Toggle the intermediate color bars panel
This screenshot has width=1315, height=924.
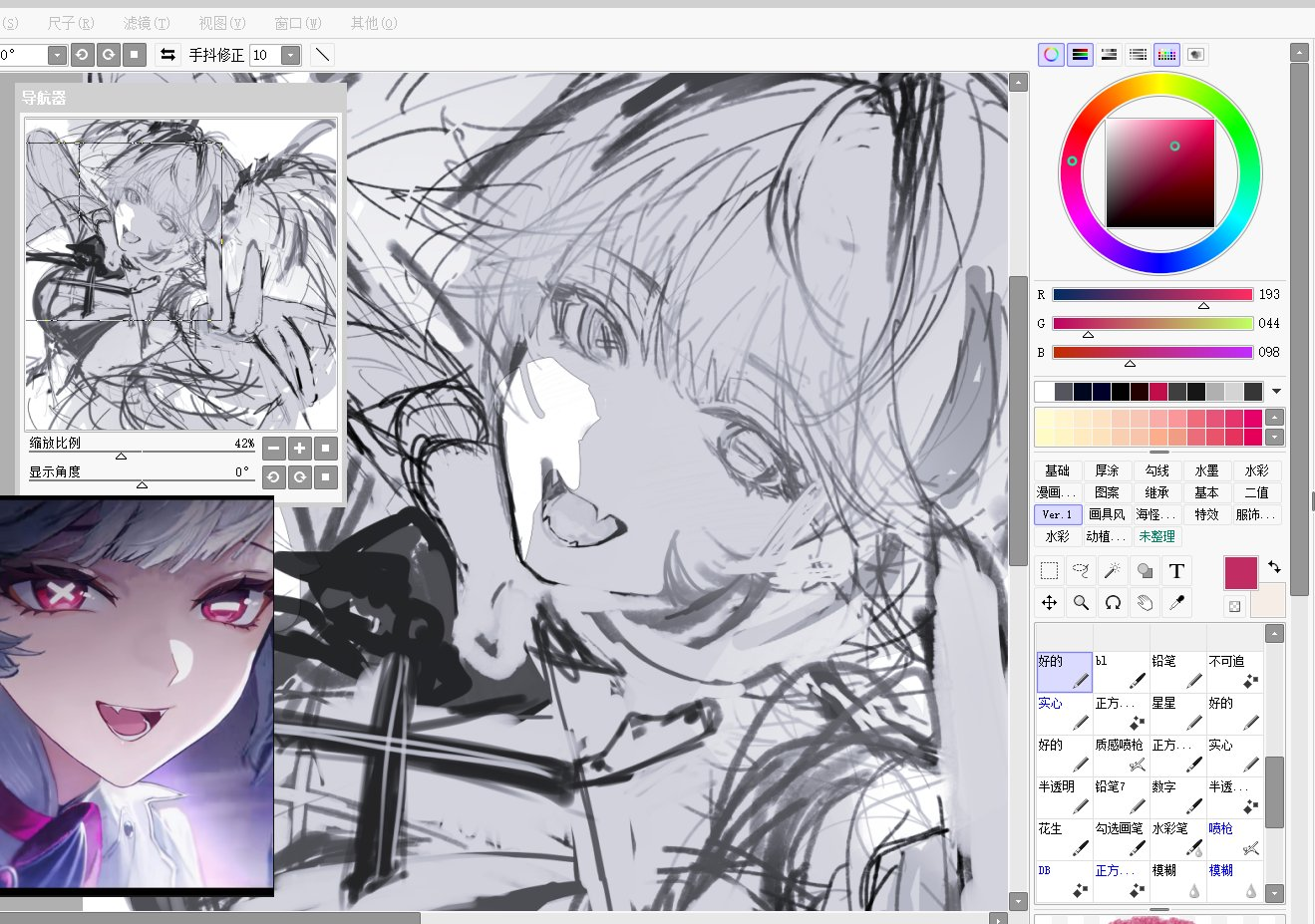pos(1138,55)
